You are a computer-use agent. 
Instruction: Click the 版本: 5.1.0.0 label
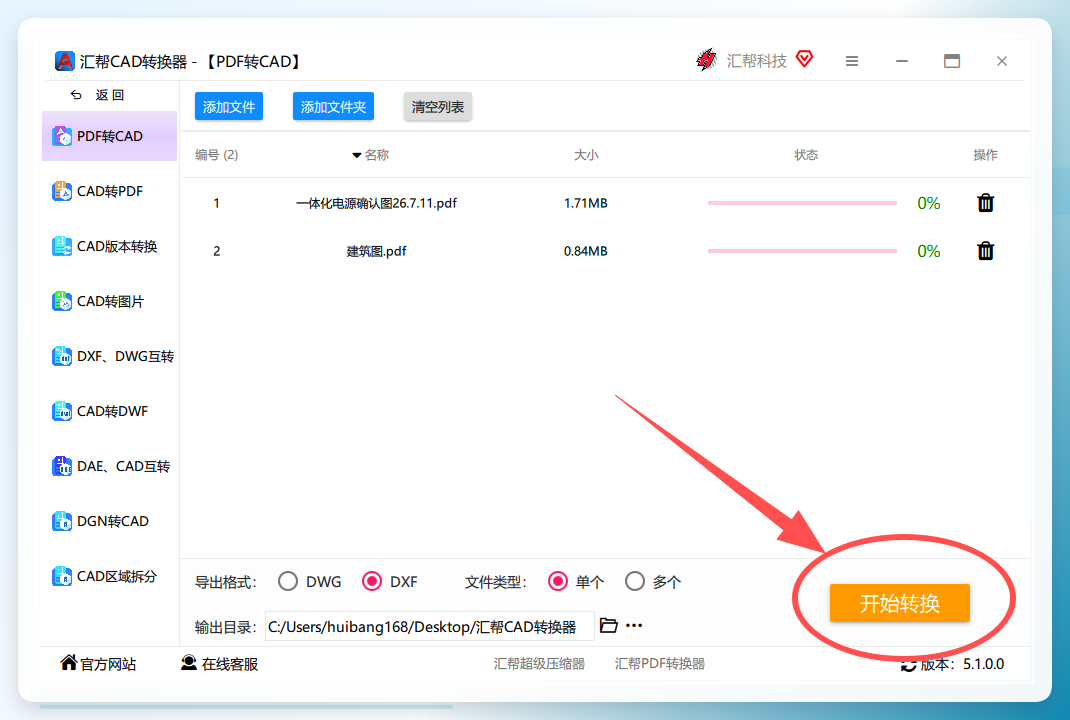[x=962, y=664]
